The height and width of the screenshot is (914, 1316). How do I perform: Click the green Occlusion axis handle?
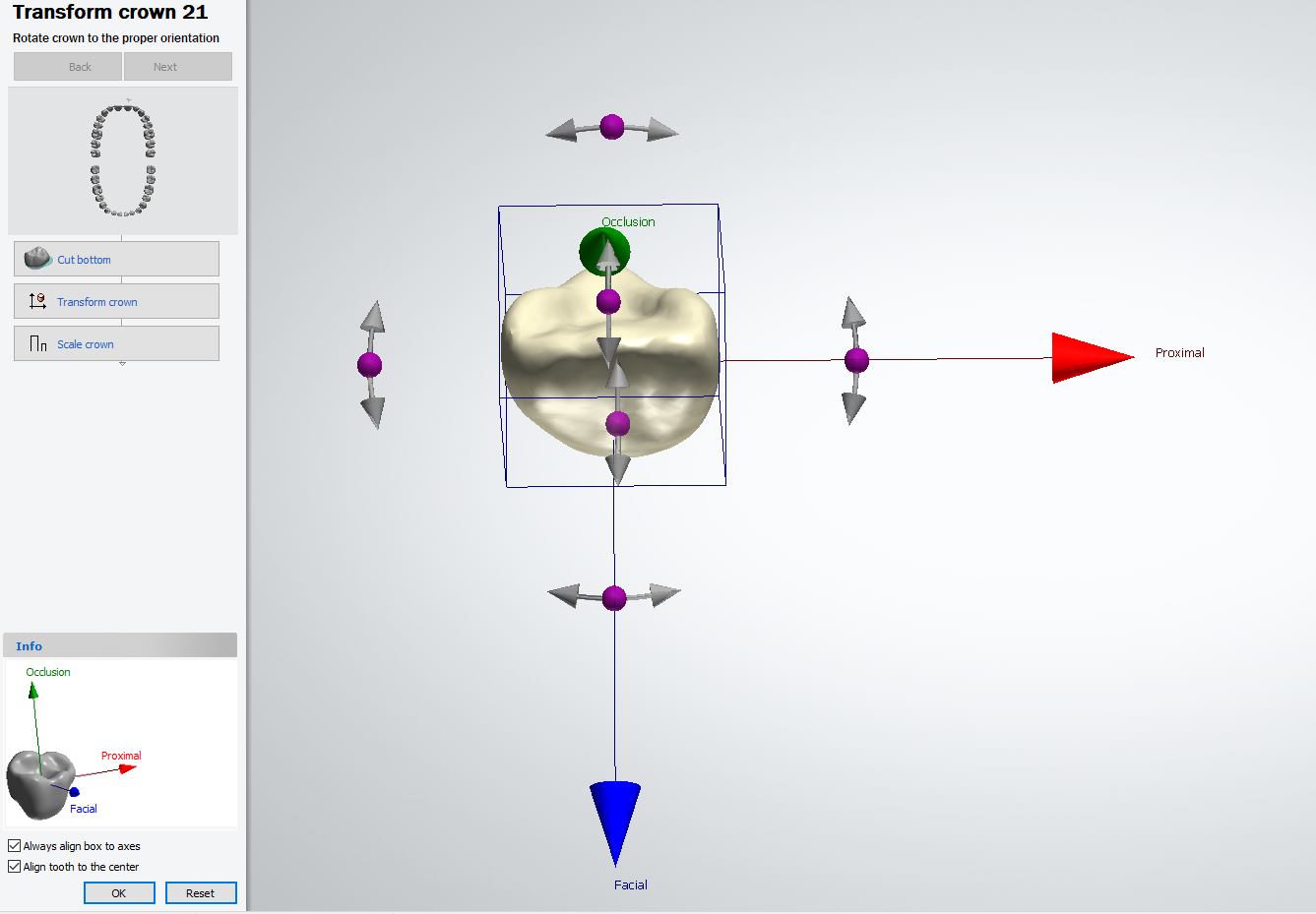(604, 252)
